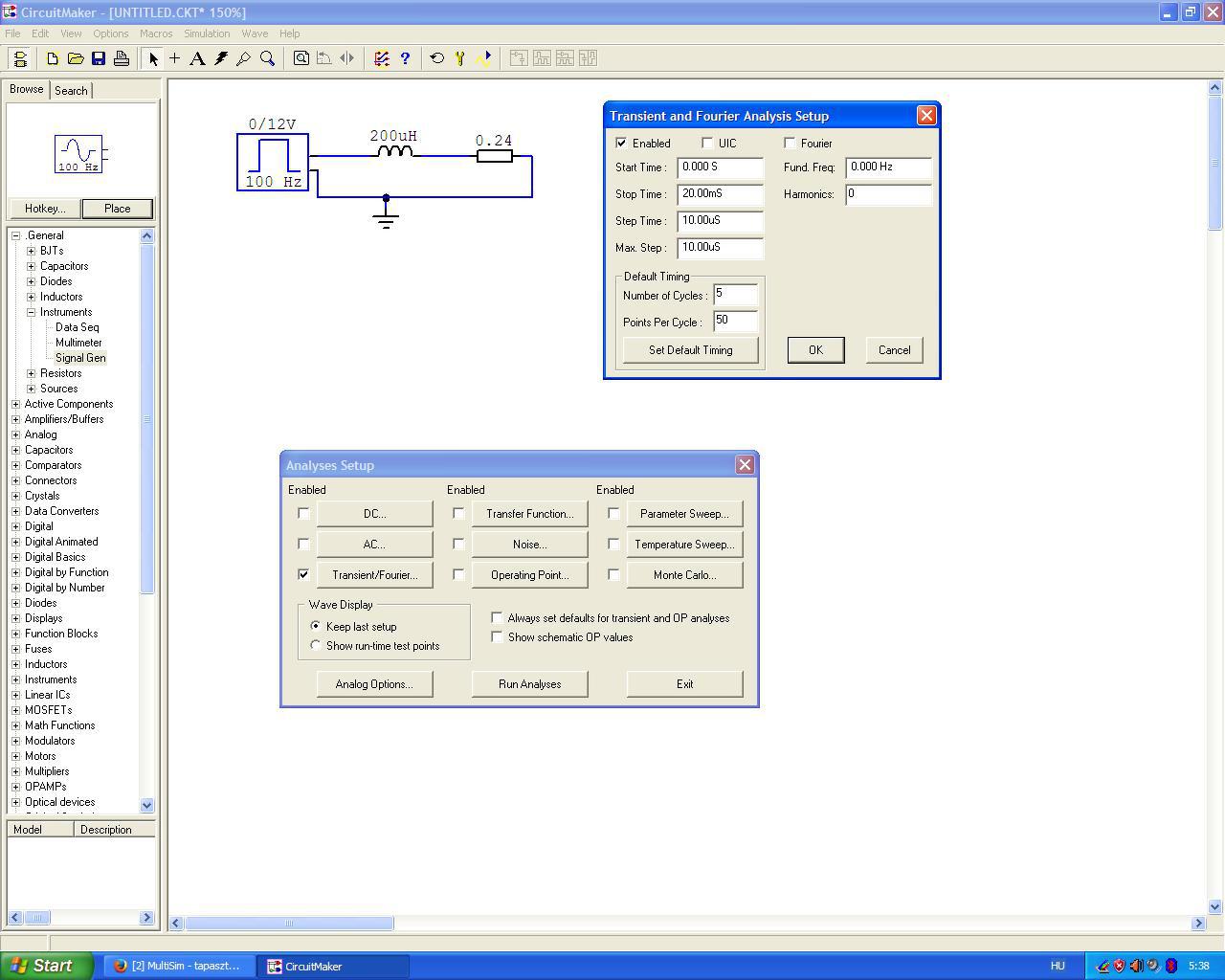1225x980 pixels.
Task: Switch to the Search tab
Action: click(x=71, y=91)
